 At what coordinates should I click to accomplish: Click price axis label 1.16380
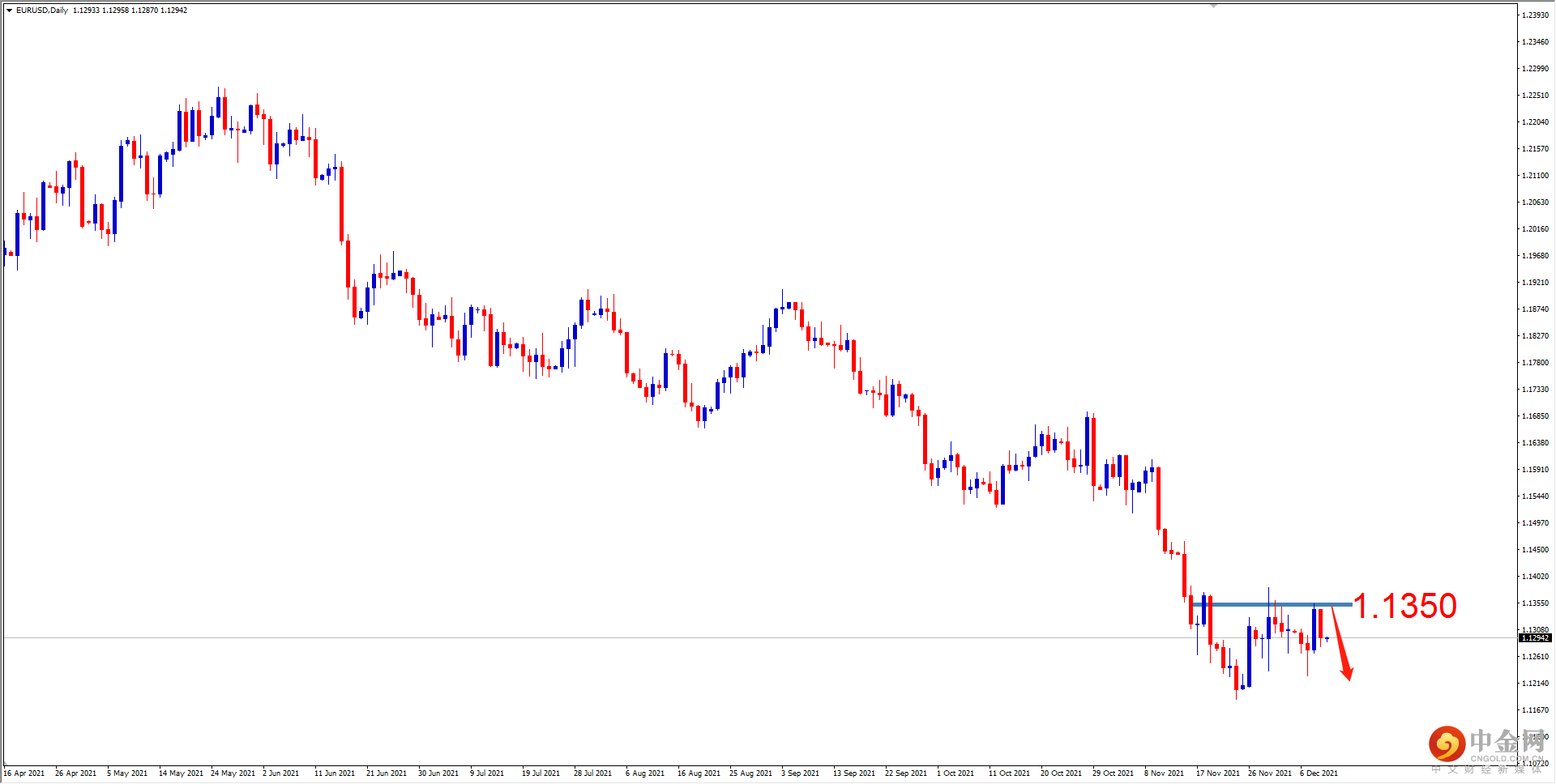[1535, 443]
